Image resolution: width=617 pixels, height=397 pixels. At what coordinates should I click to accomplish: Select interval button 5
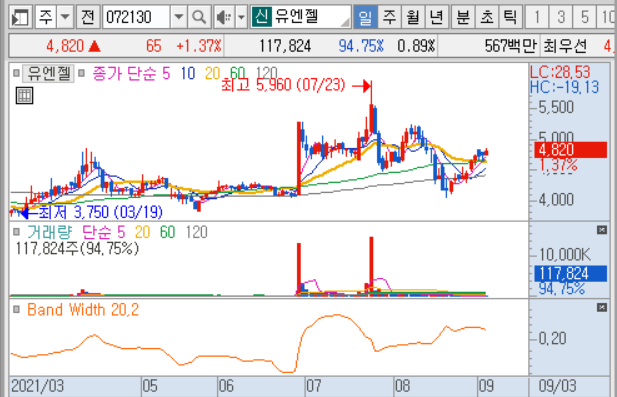pyautogui.click(x=584, y=17)
